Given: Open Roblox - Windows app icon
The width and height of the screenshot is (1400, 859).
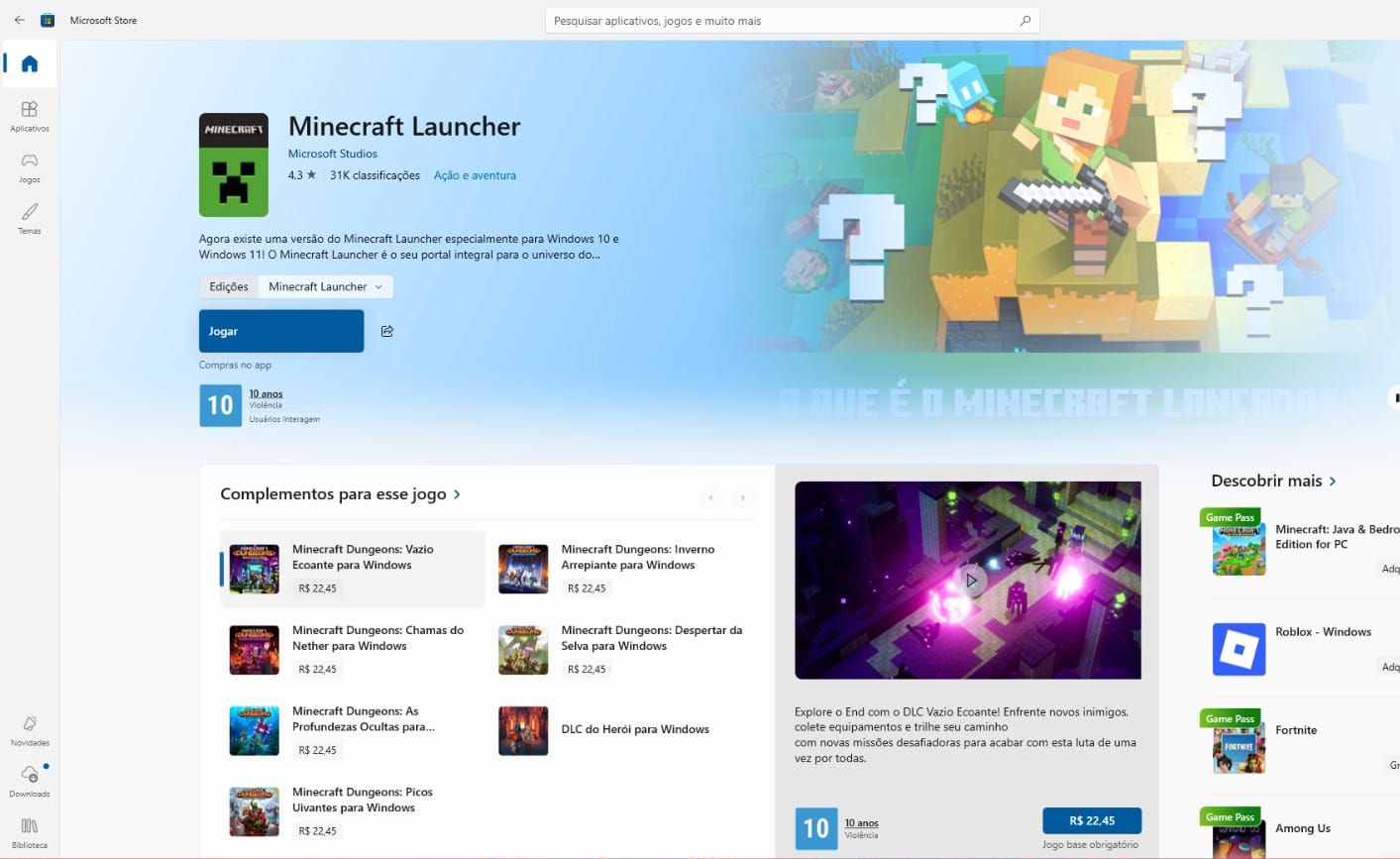Looking at the screenshot, I should click(x=1238, y=649).
